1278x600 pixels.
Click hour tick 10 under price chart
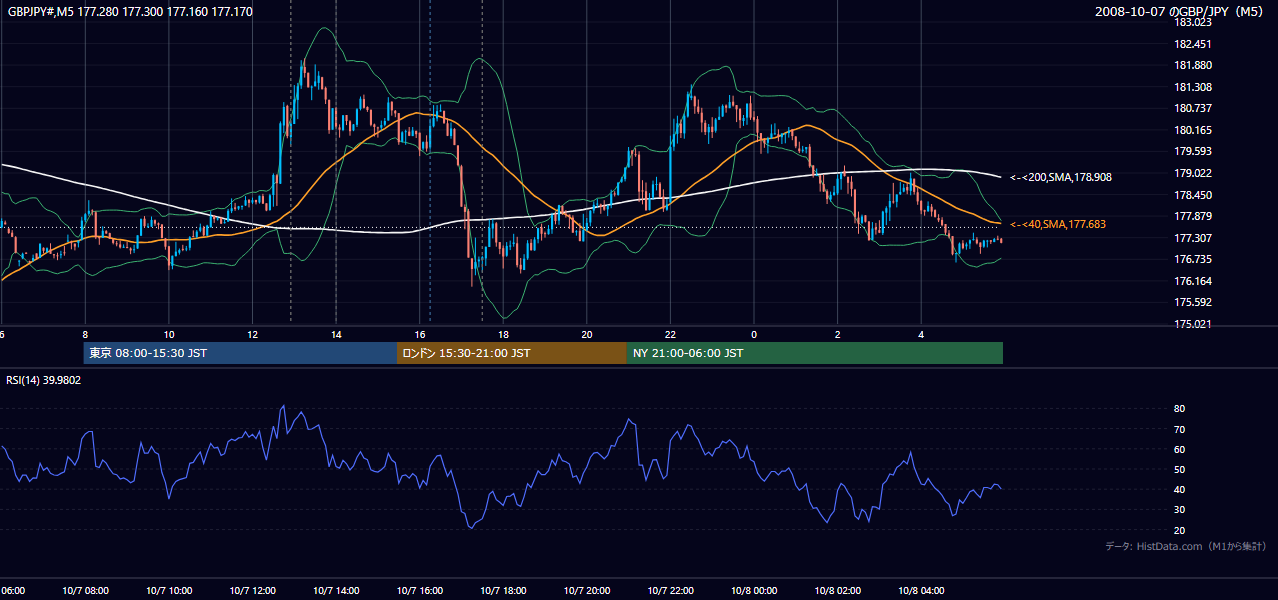(169, 334)
